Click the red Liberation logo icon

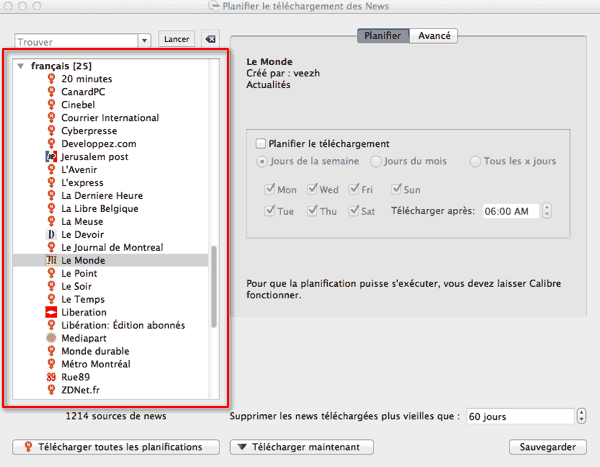pos(51,312)
